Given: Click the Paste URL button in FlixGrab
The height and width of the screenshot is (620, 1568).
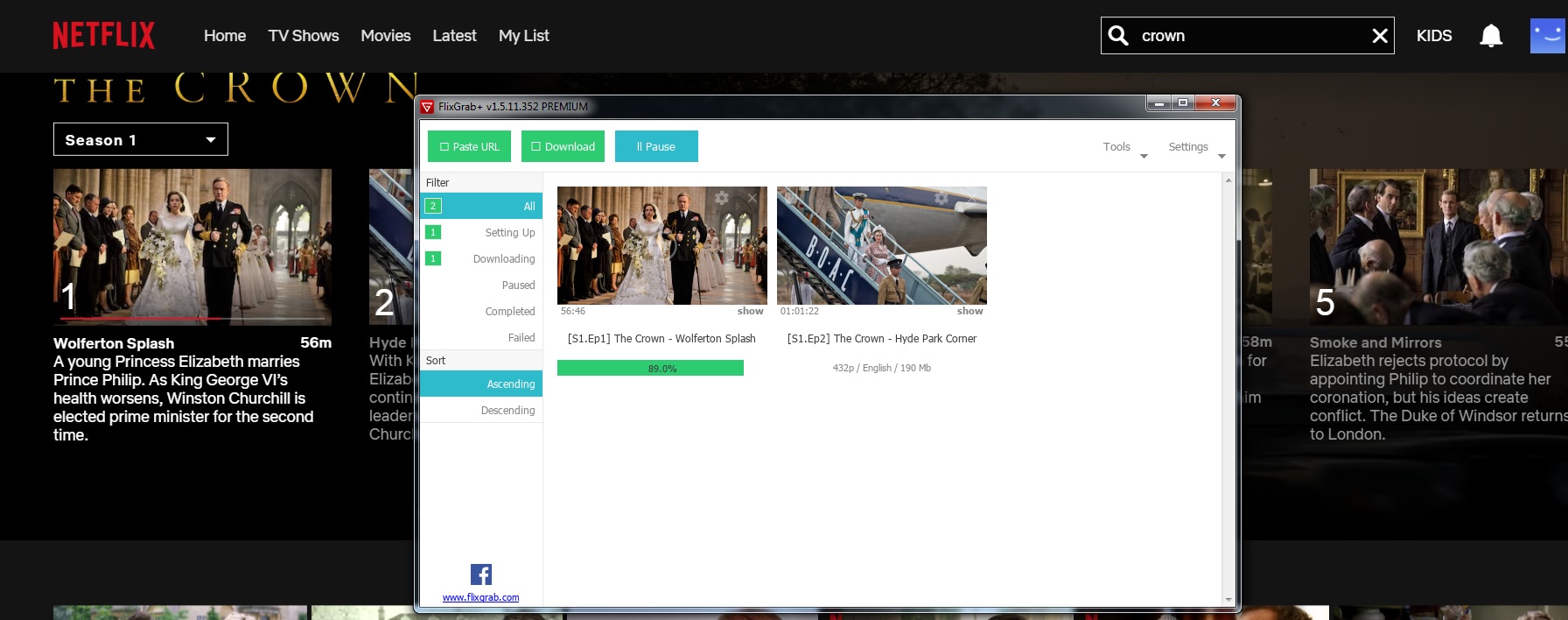Looking at the screenshot, I should tap(470, 146).
